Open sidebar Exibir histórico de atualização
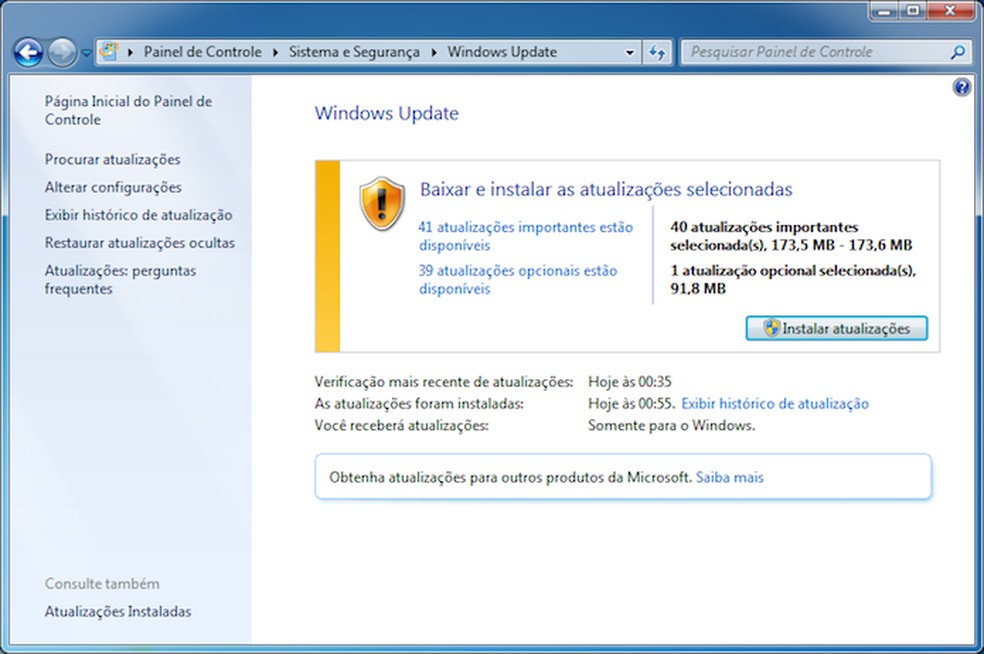 click(x=138, y=215)
